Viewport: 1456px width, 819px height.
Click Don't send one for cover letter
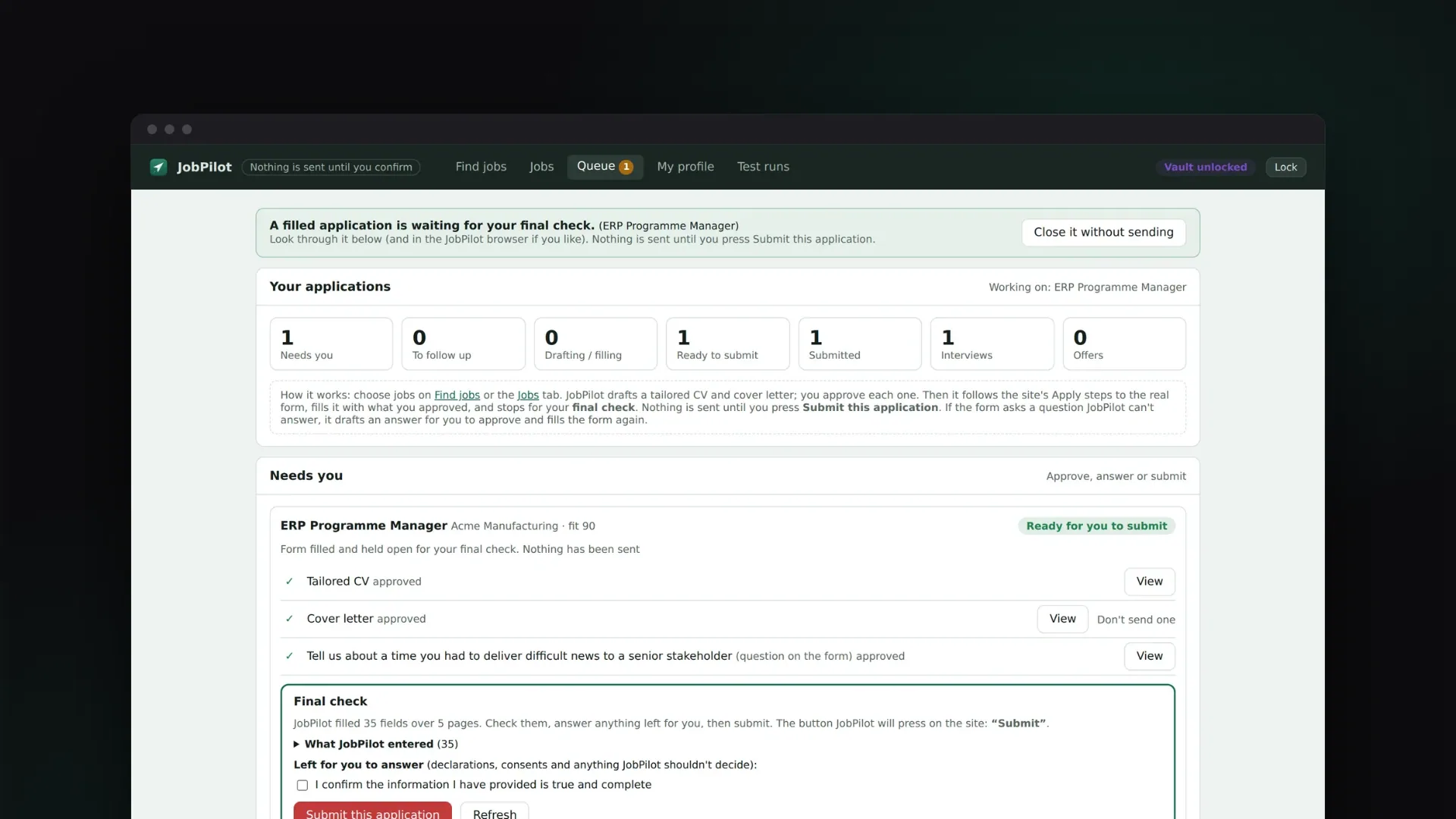point(1135,620)
